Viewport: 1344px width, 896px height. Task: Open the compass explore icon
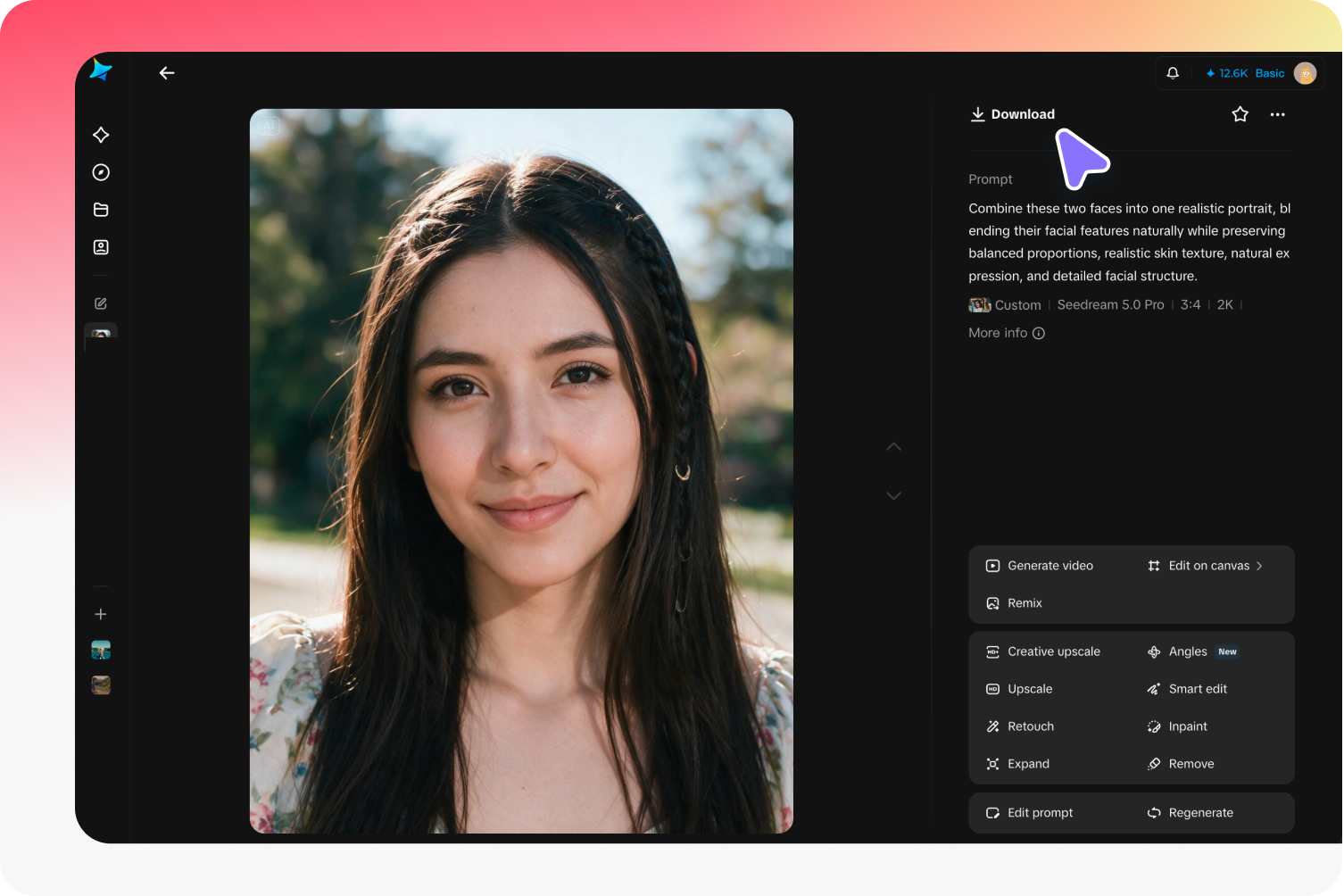pyautogui.click(x=101, y=172)
